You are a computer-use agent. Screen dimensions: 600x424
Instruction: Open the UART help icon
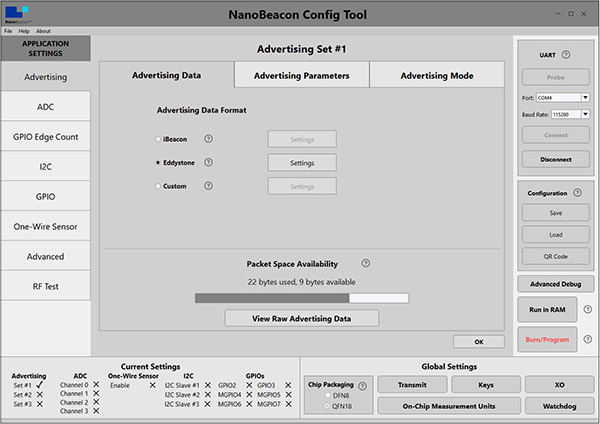(566, 54)
